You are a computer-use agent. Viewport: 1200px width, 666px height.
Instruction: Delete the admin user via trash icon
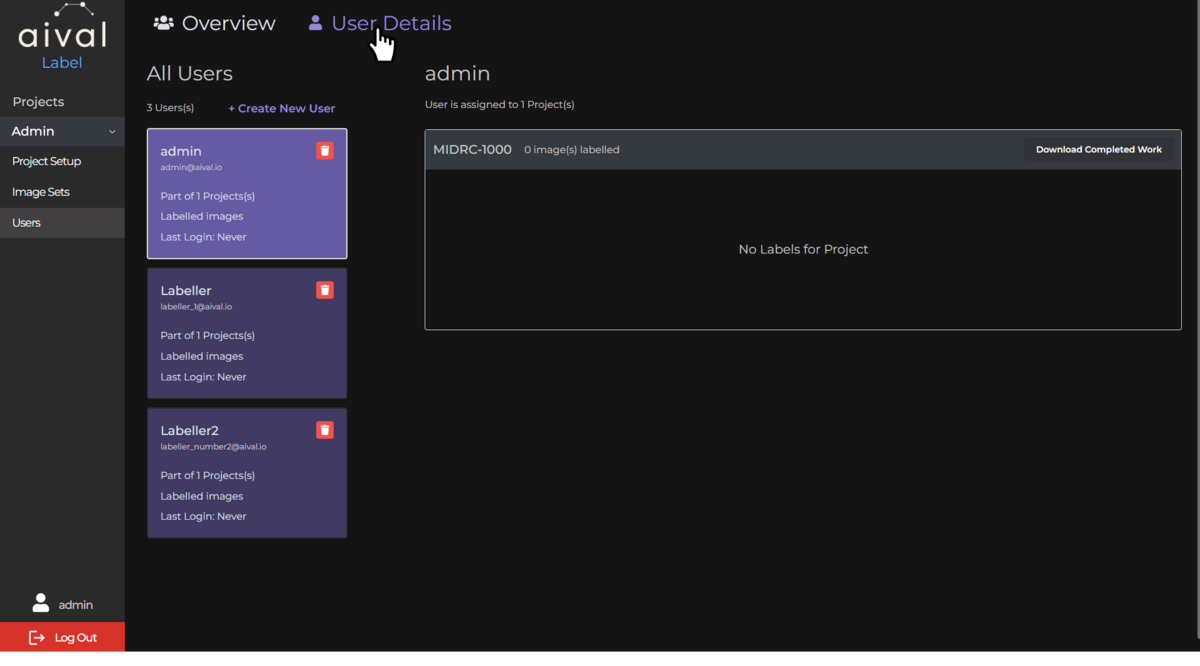point(324,149)
